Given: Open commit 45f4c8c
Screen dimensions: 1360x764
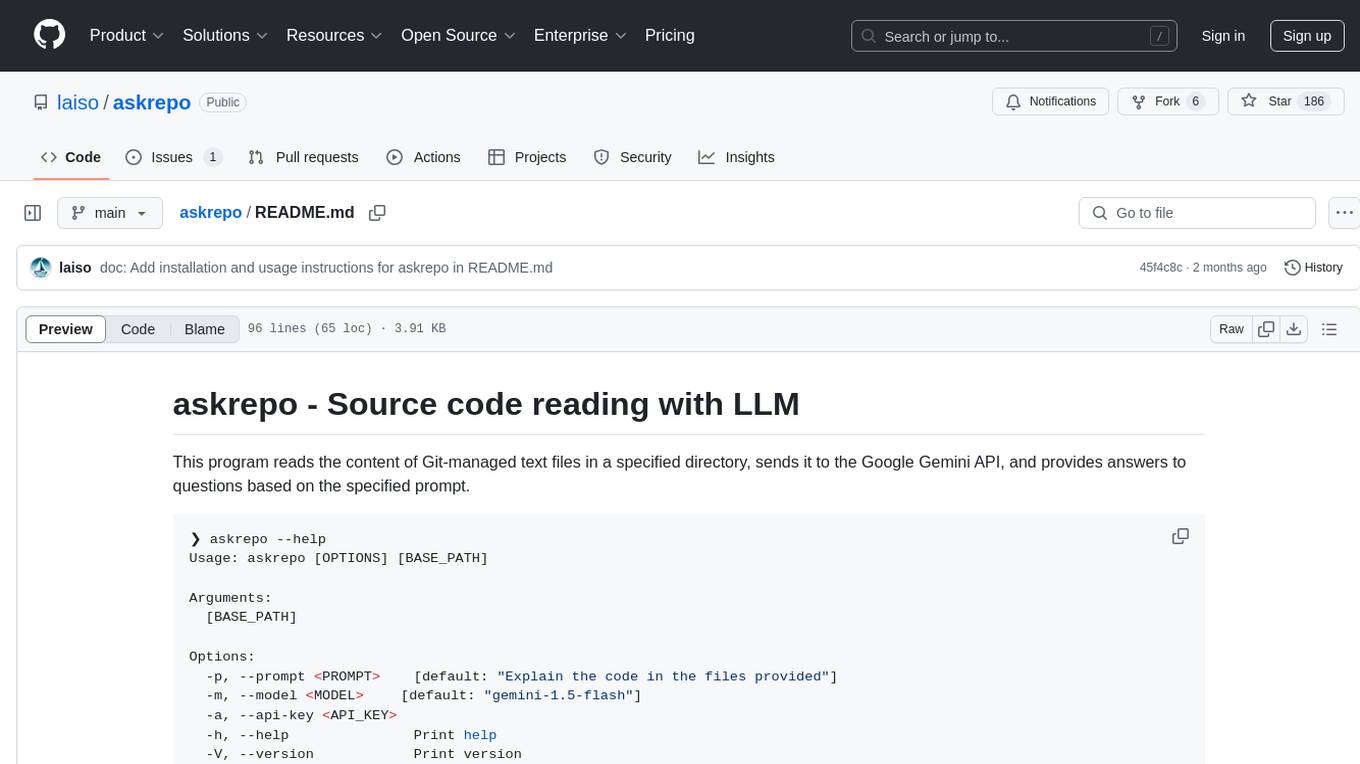Looking at the screenshot, I should (x=1160, y=268).
